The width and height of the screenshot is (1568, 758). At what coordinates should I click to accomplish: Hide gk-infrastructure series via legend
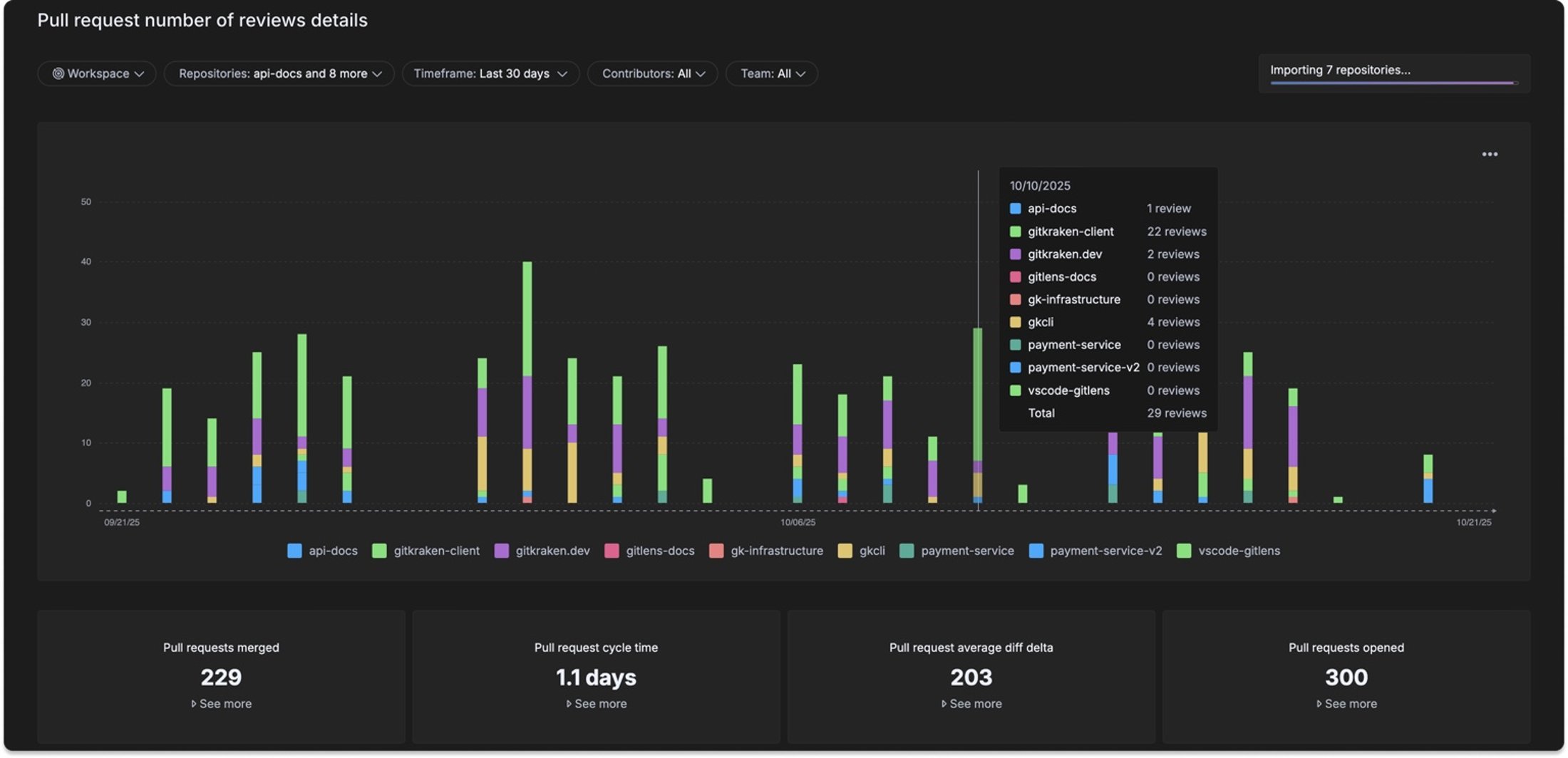[766, 551]
